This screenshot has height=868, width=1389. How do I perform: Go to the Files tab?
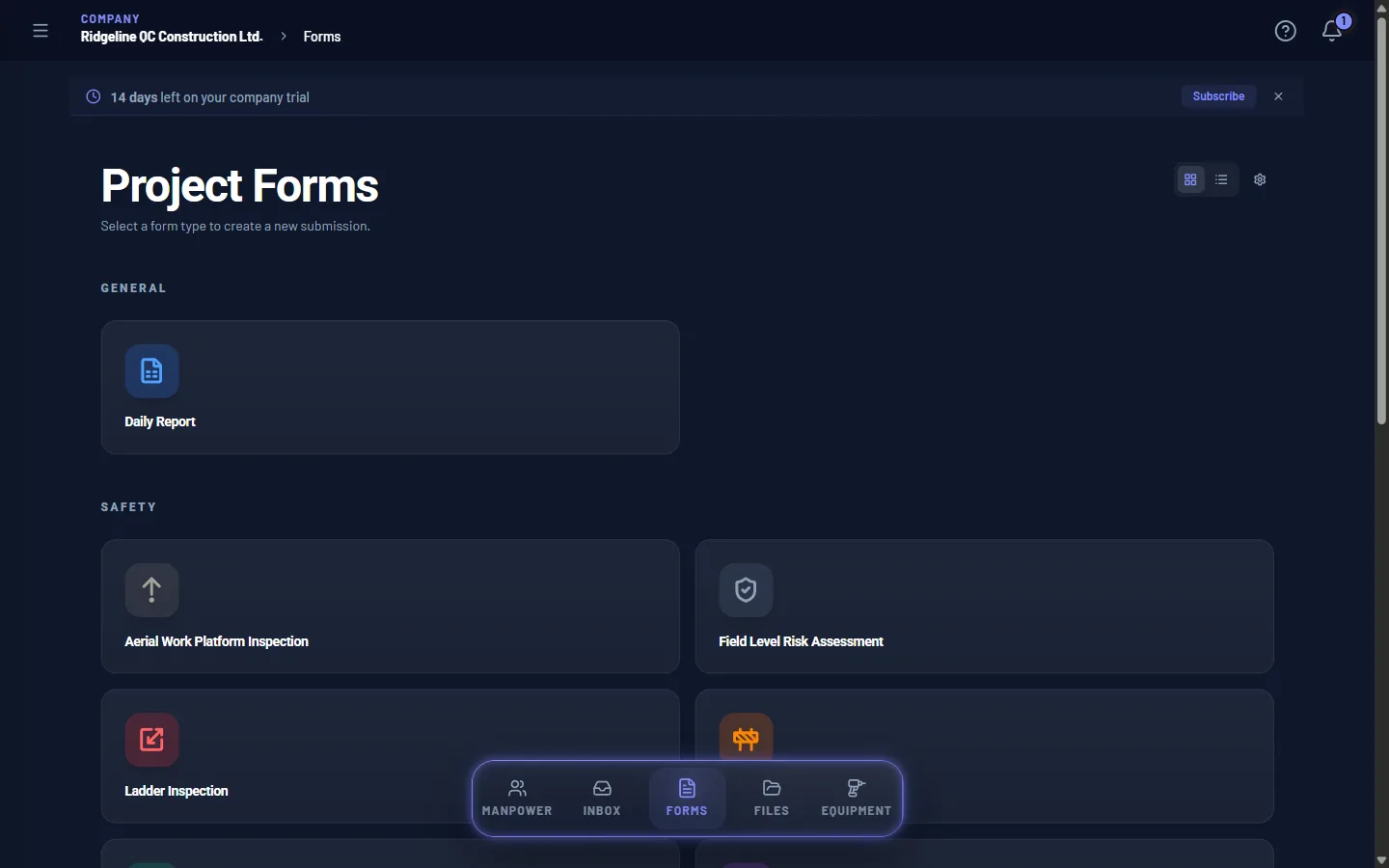772,799
